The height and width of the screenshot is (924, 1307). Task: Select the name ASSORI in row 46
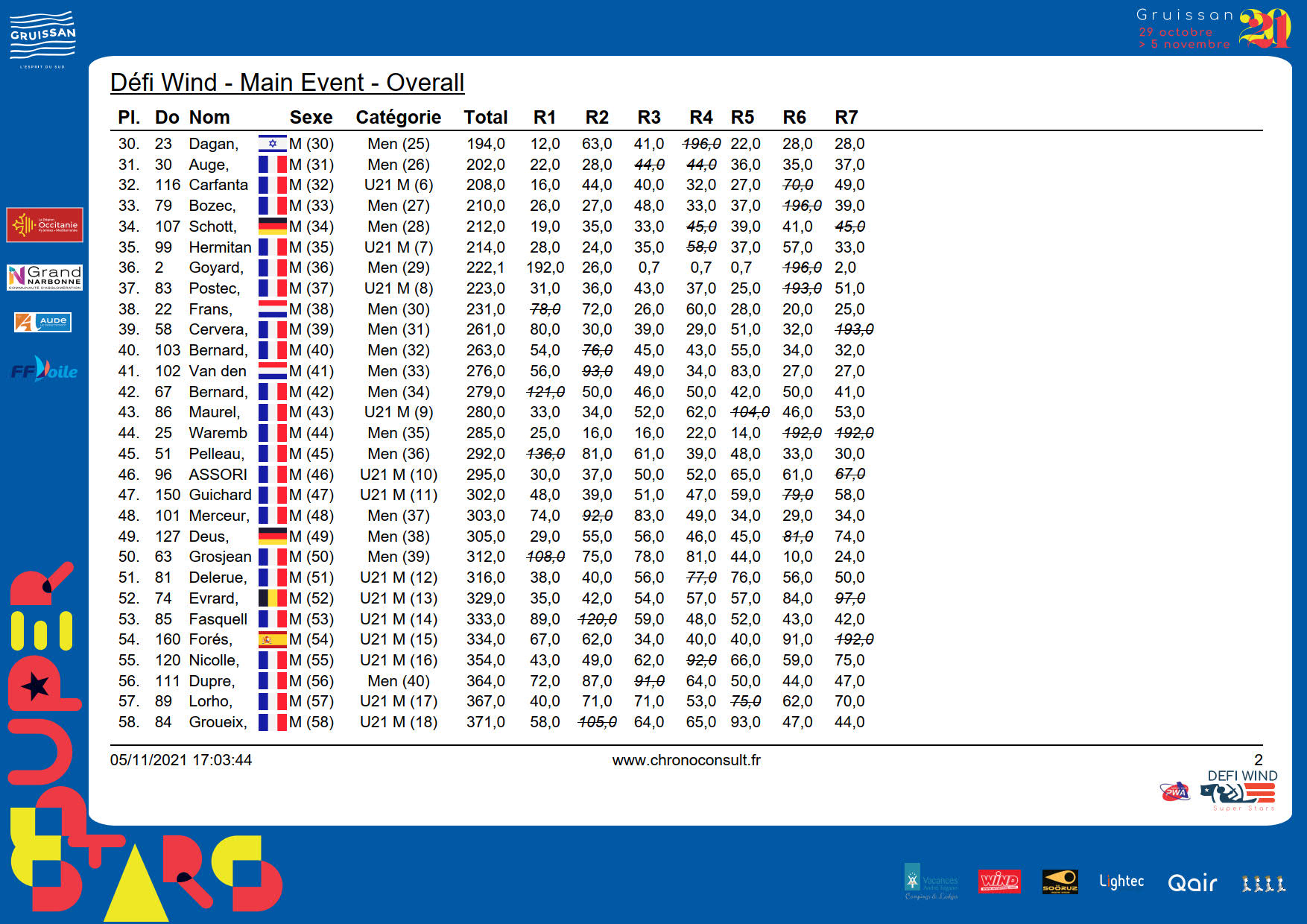[x=218, y=475]
